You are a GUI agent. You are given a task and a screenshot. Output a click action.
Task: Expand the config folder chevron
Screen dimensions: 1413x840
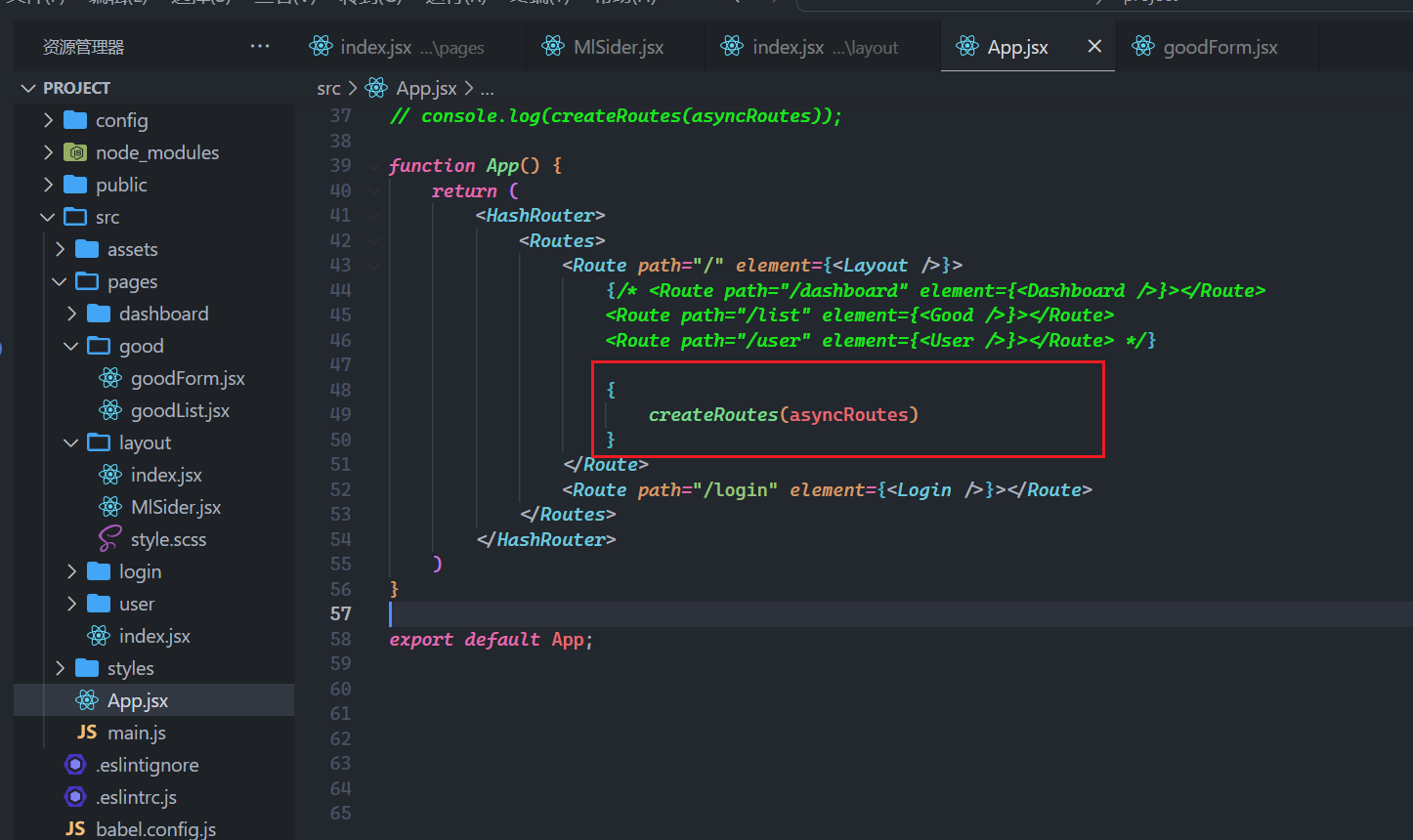point(49,120)
